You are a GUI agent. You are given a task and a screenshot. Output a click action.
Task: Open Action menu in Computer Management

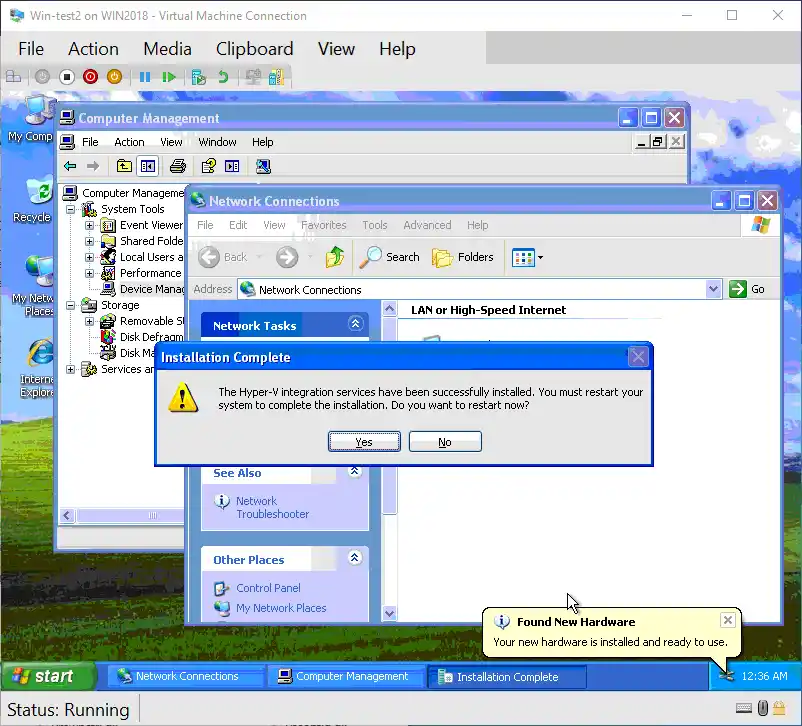pos(129,142)
